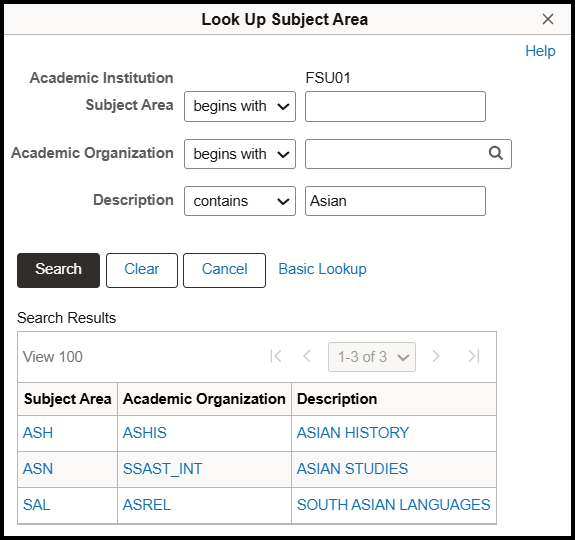Sort by Description column header
Viewport: 575px width, 540px height.
tap(337, 399)
